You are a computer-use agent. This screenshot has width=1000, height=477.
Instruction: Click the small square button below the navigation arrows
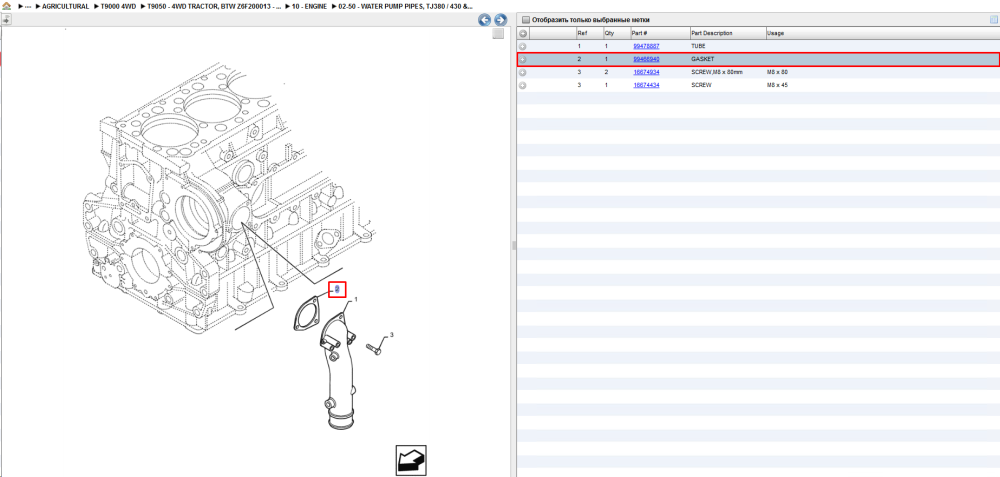click(499, 34)
